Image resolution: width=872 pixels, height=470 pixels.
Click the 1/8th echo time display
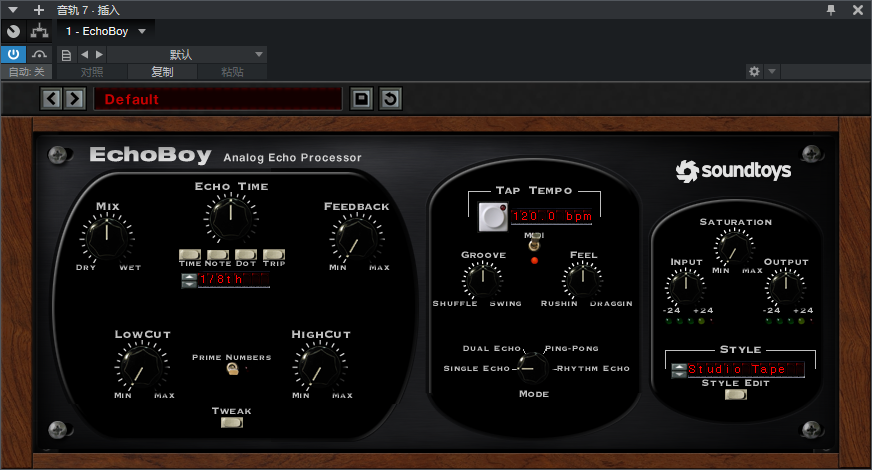(234, 280)
